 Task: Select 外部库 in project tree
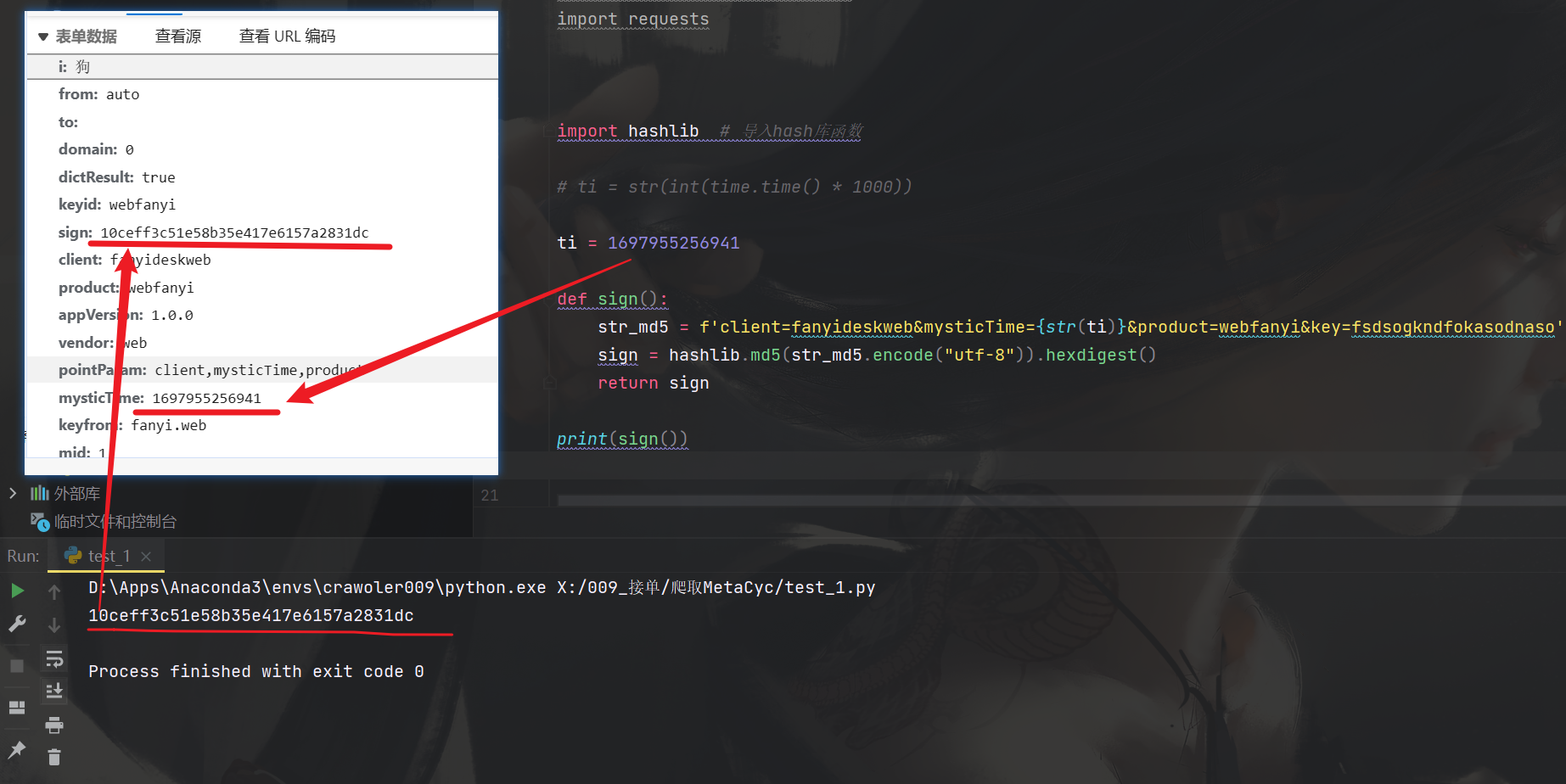coord(77,493)
